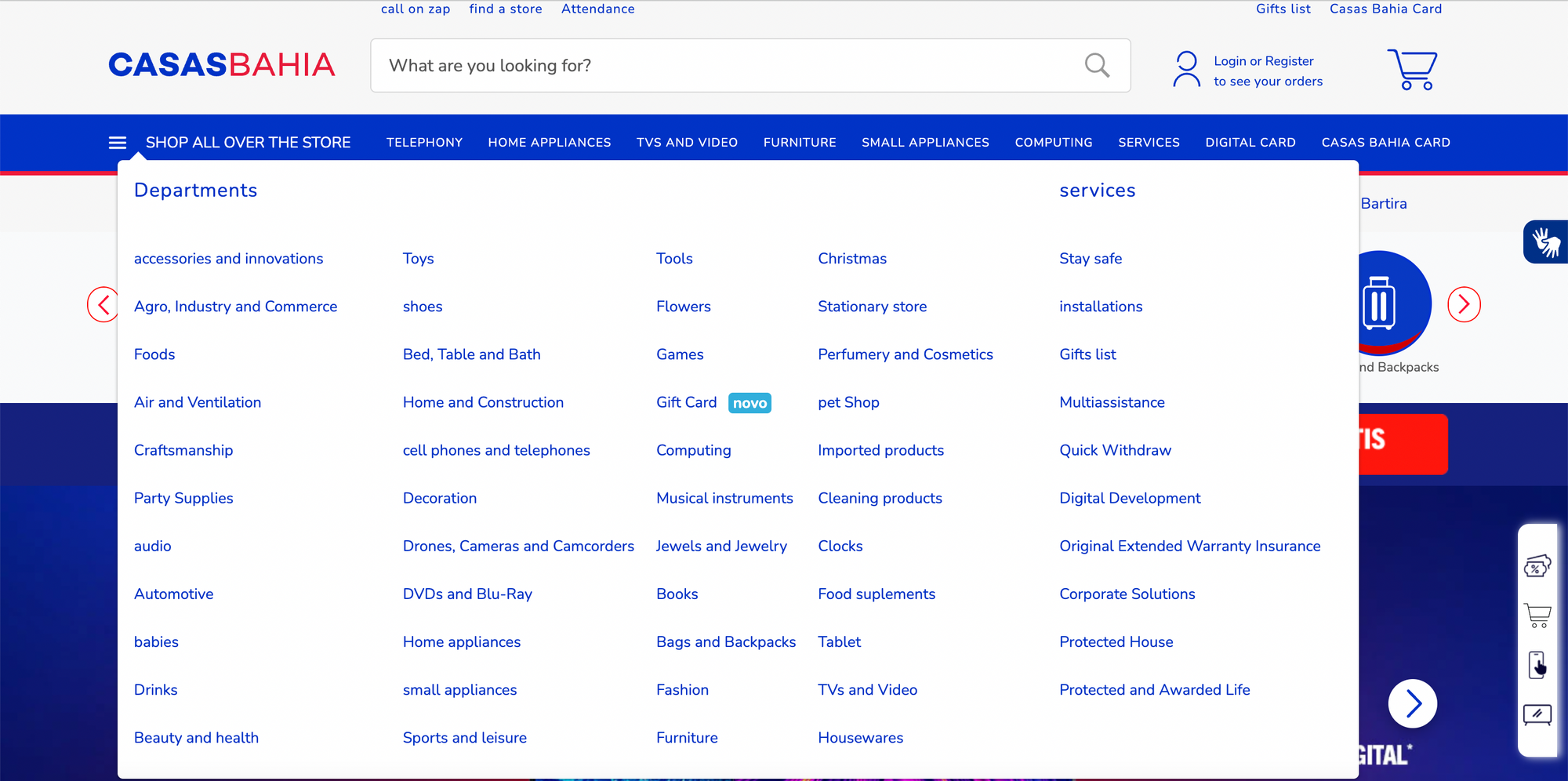
Task: Select Beauty and health
Action: click(196, 738)
